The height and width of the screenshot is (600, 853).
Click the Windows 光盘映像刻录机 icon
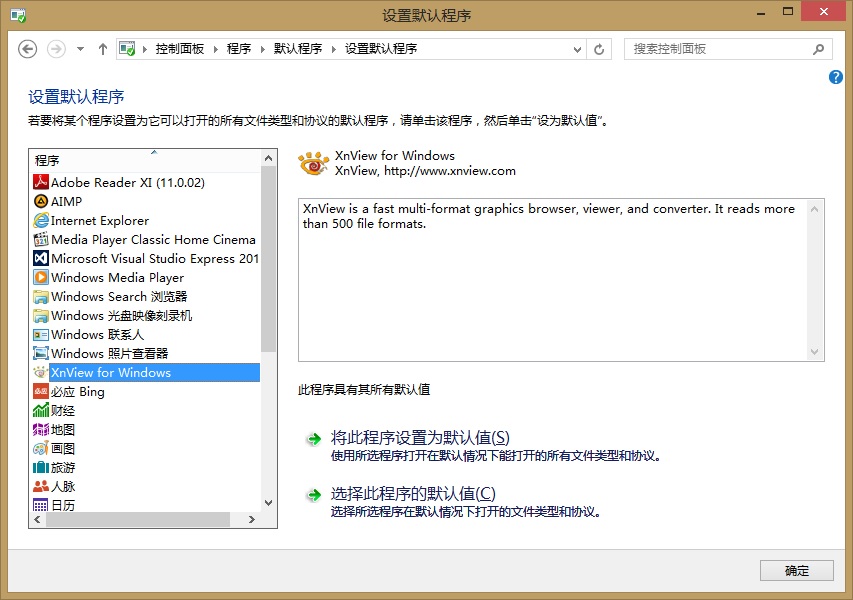point(41,316)
